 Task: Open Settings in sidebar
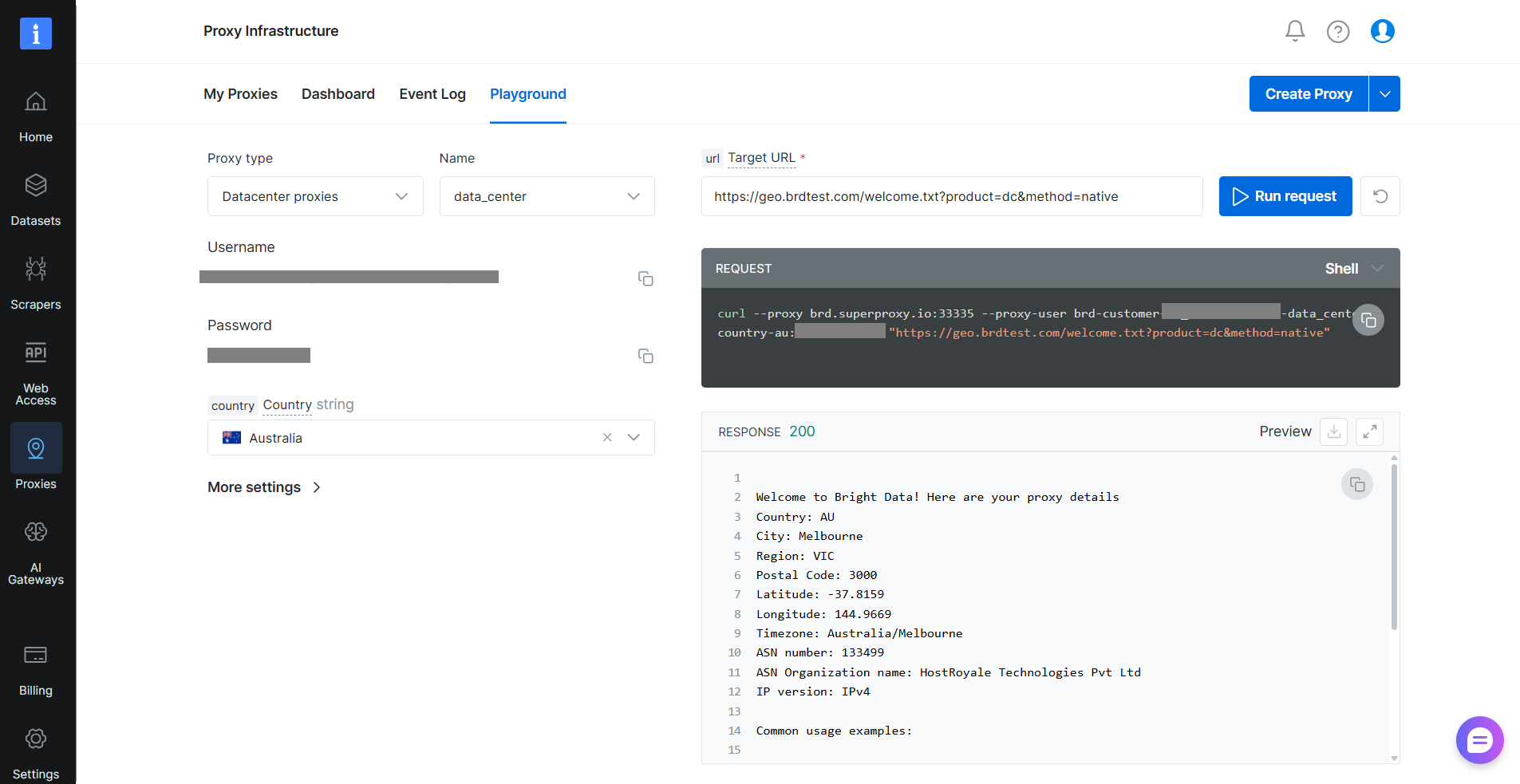pyautogui.click(x=36, y=754)
